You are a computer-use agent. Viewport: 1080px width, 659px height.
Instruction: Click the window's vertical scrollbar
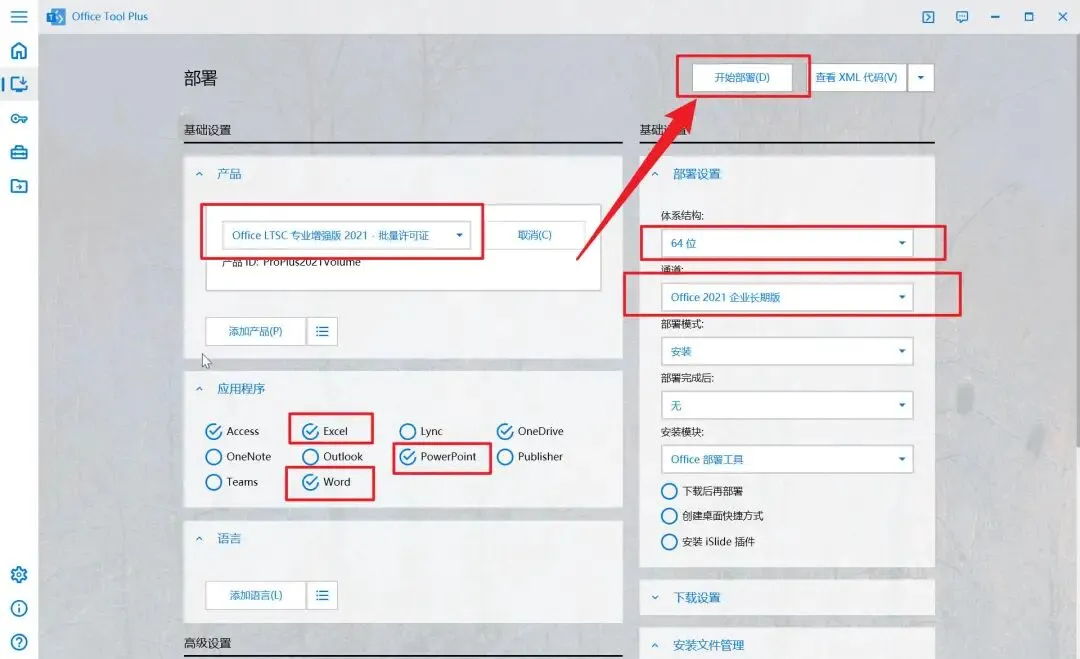coord(1077,241)
